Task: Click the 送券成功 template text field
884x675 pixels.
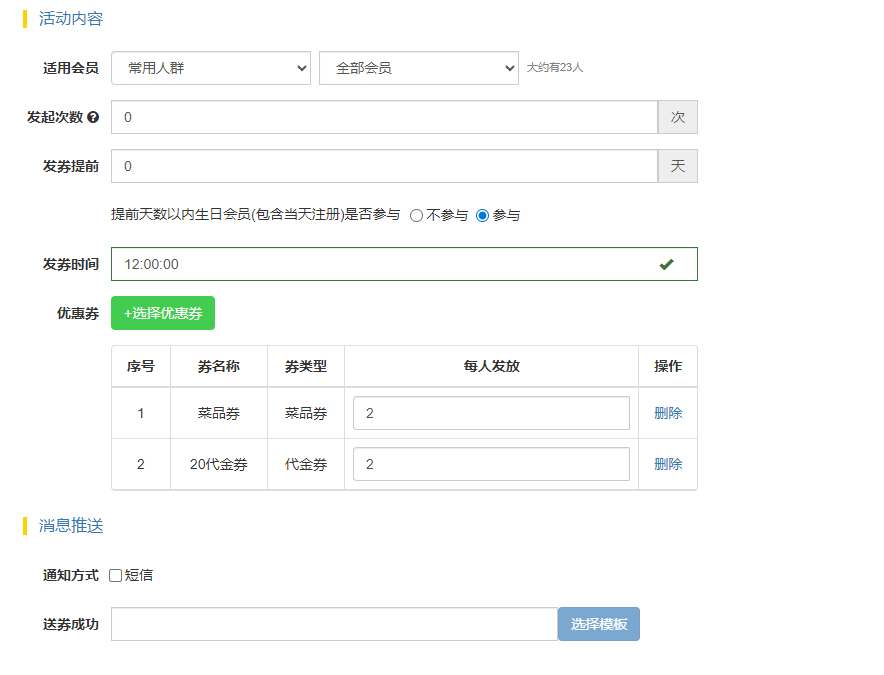Action: (x=334, y=624)
